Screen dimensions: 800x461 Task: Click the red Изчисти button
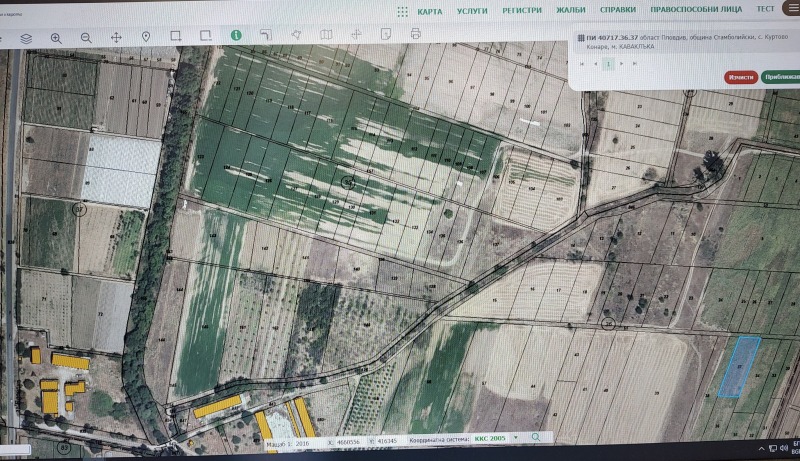pyautogui.click(x=740, y=77)
